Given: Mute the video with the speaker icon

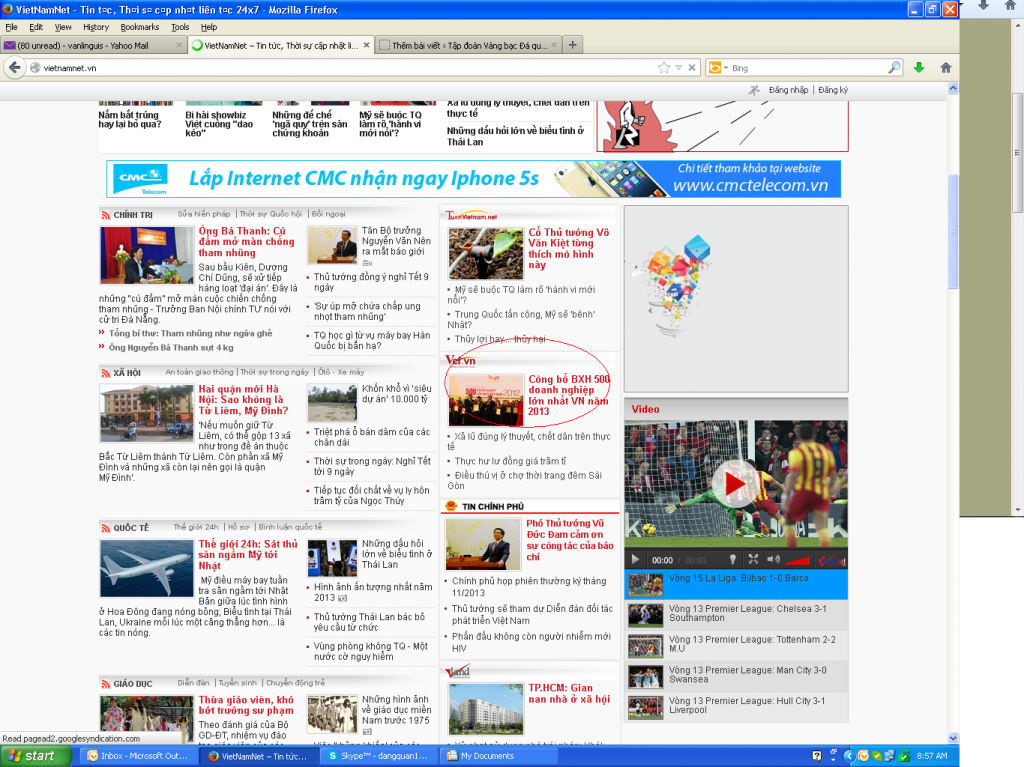Looking at the screenshot, I should [x=773, y=559].
